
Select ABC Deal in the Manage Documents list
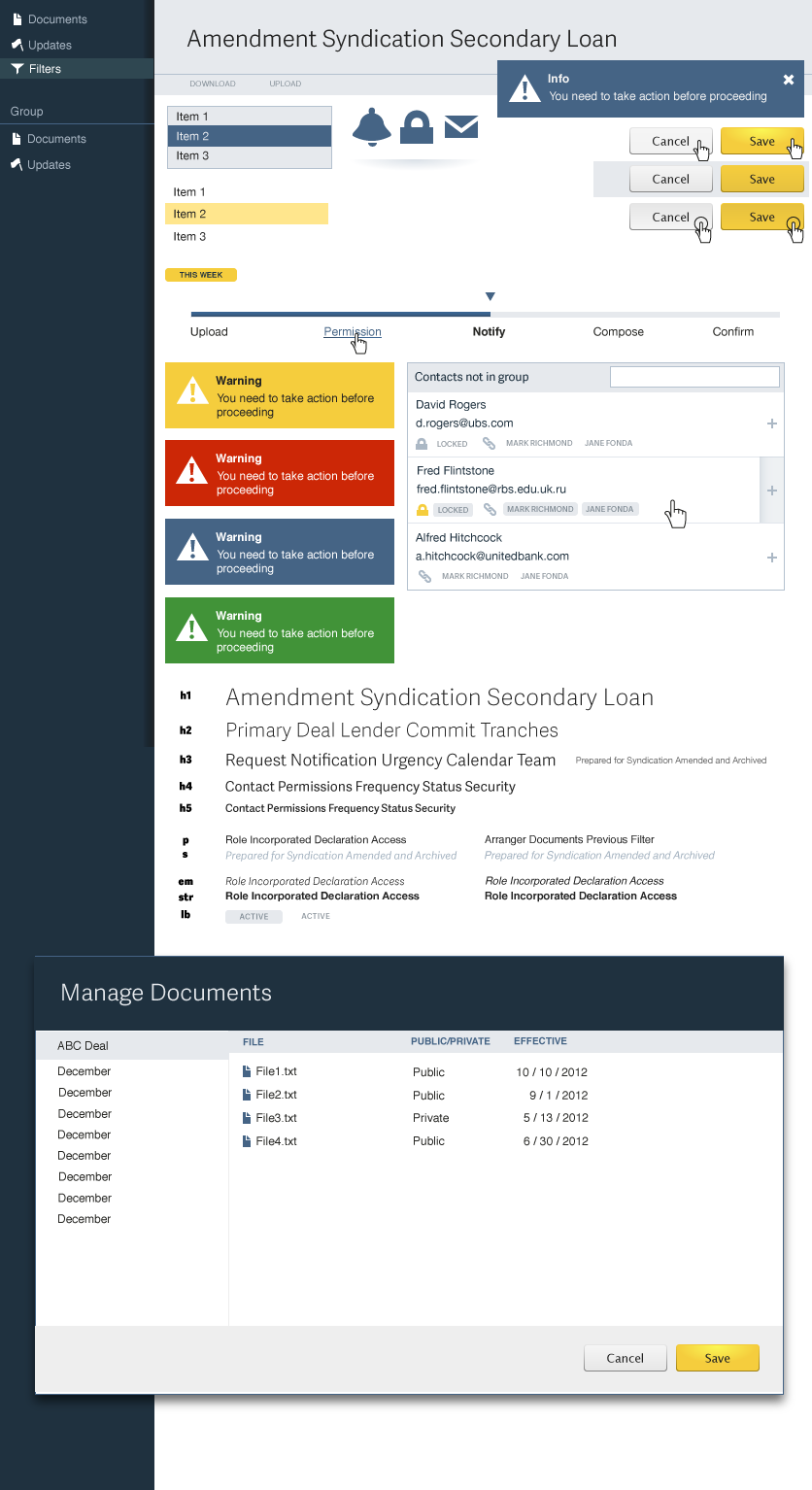[132, 1046]
